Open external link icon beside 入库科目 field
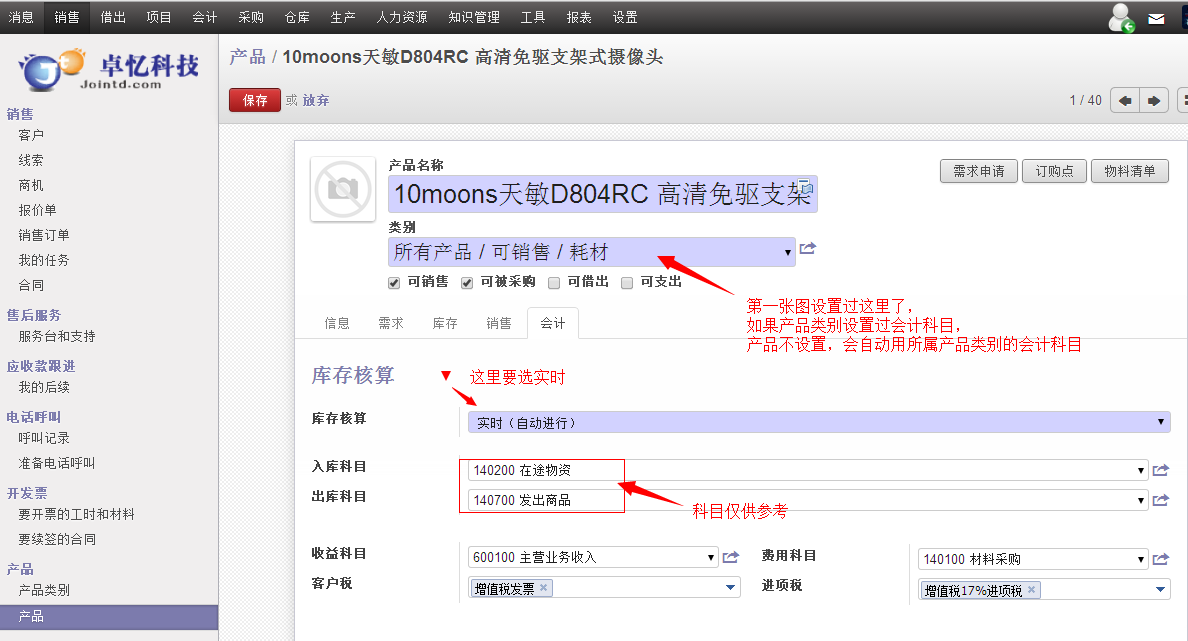The image size is (1188, 641). [1160, 470]
